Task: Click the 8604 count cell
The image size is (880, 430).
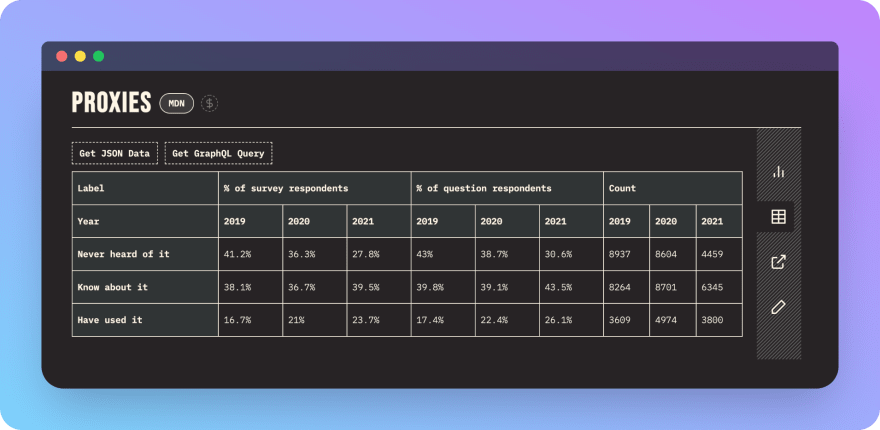Action: pos(673,254)
